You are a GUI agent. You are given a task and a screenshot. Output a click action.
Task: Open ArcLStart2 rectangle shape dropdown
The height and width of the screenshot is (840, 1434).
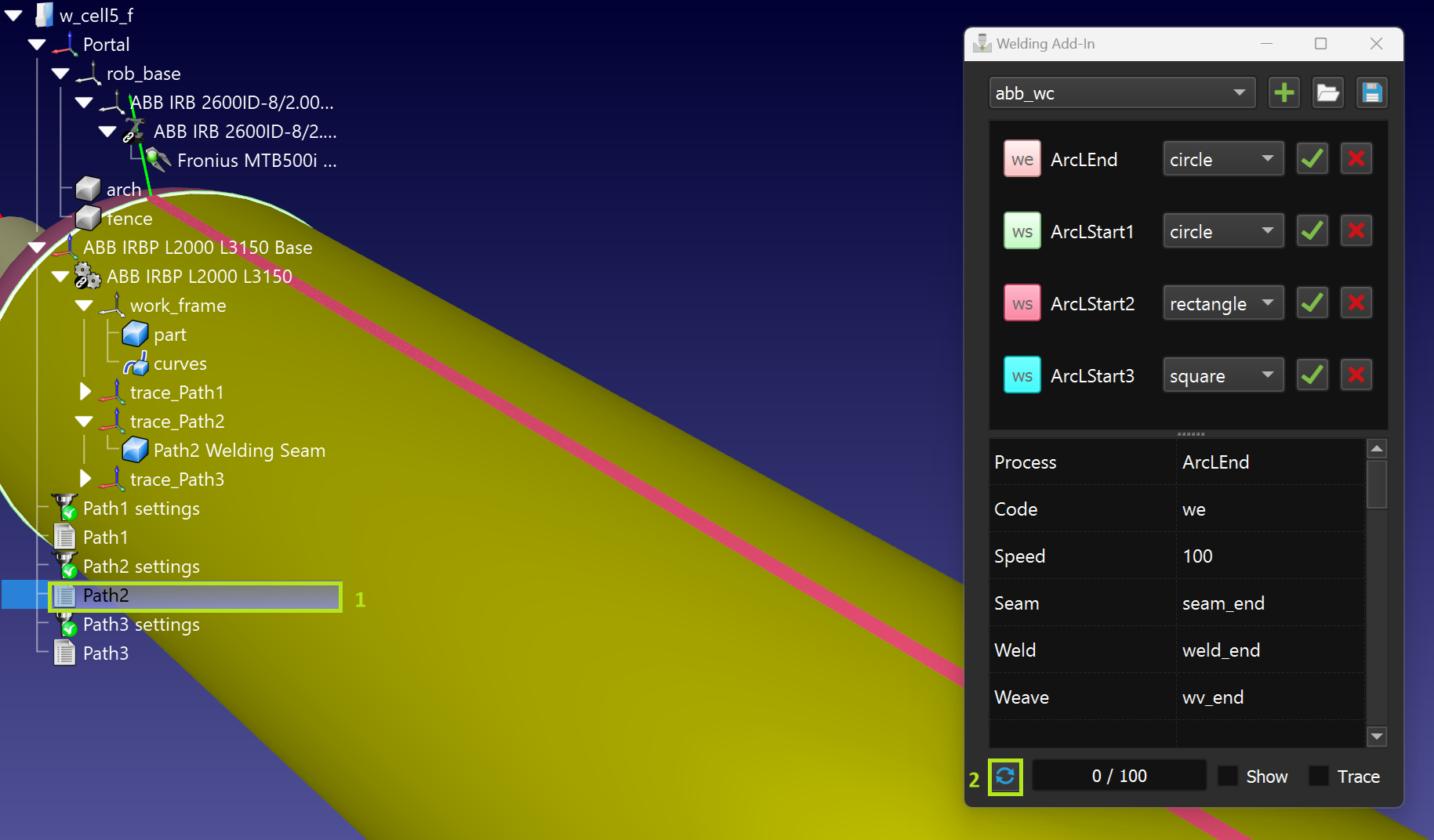(x=1222, y=303)
